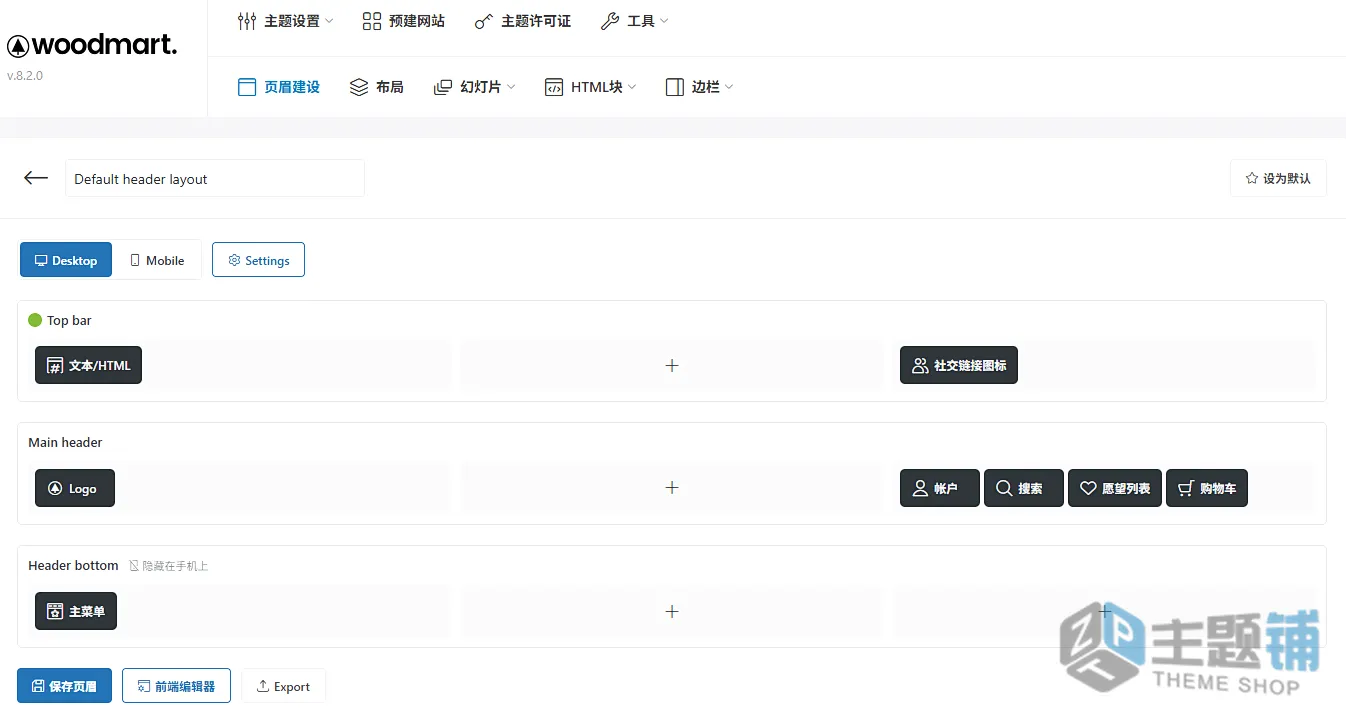
Task: Open the 幻灯片 menu
Action: tap(474, 87)
